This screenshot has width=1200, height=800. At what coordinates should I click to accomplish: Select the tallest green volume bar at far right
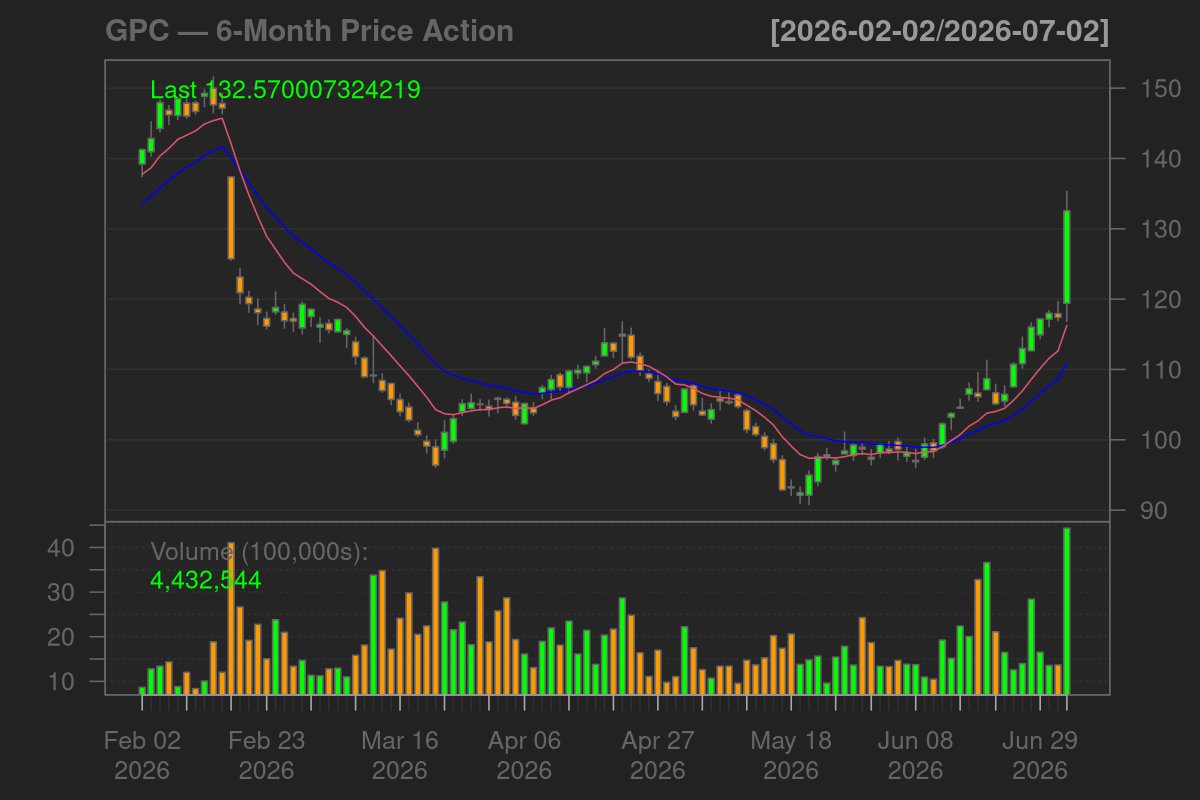(x=1067, y=611)
